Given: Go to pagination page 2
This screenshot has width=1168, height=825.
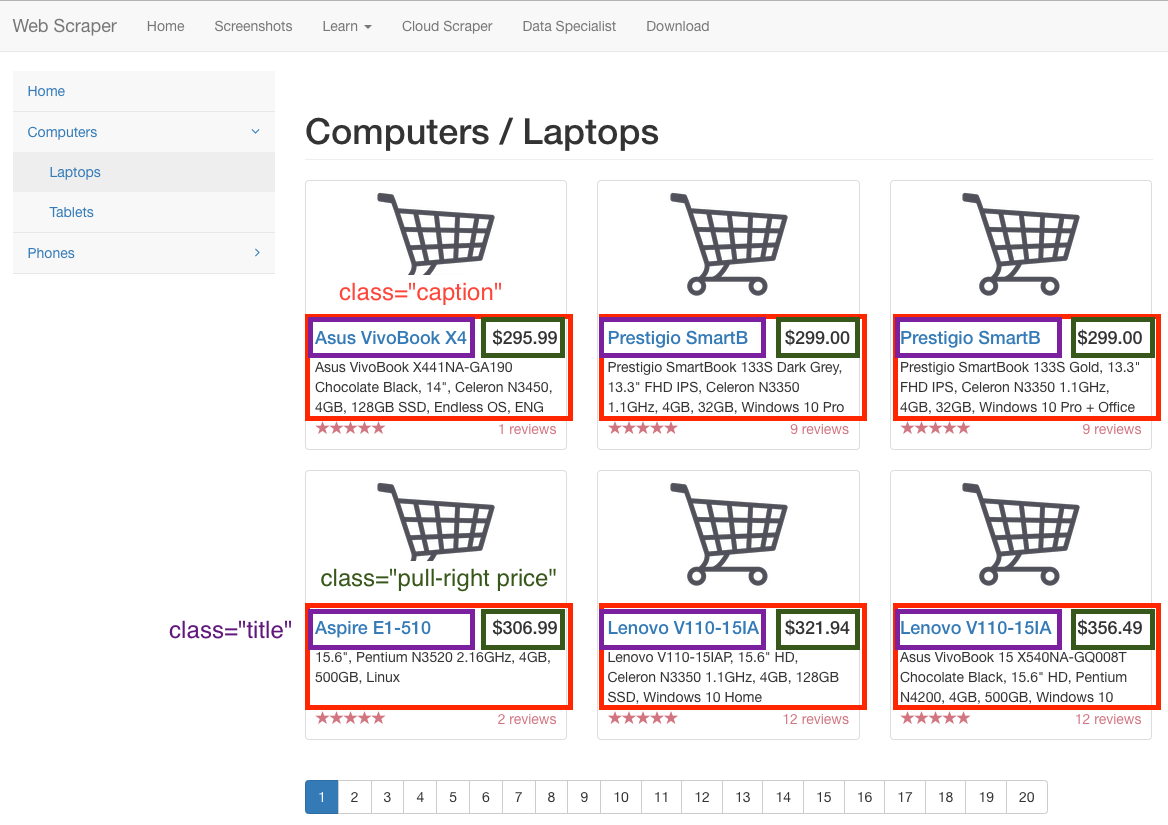Looking at the screenshot, I should (355, 797).
